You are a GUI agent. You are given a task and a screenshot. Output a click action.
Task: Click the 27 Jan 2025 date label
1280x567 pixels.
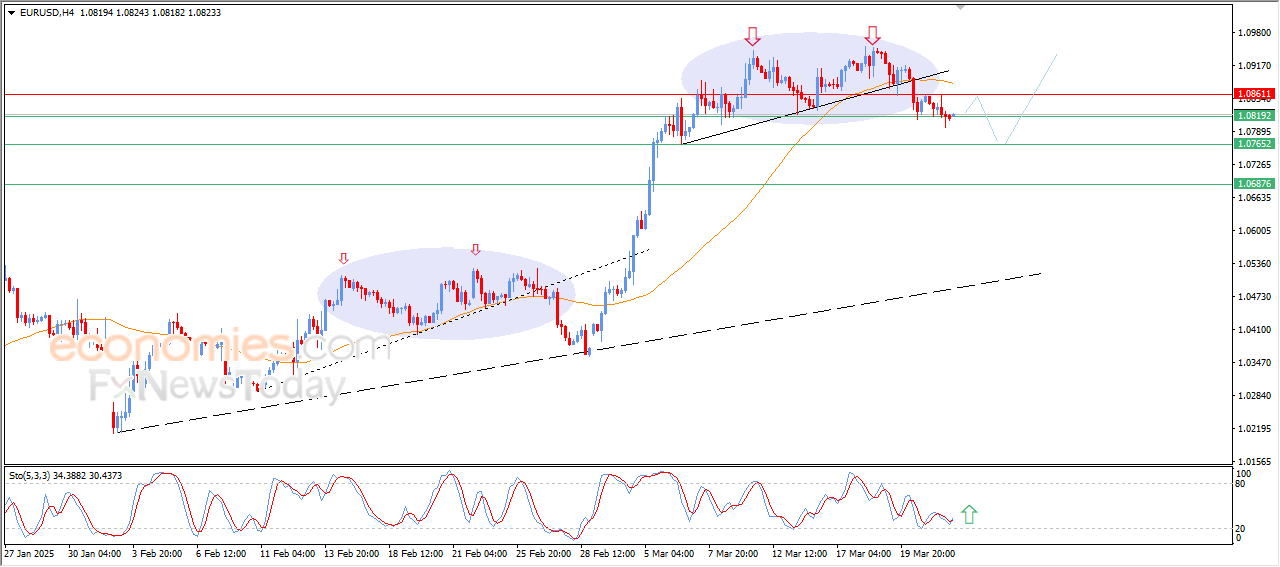[27, 552]
